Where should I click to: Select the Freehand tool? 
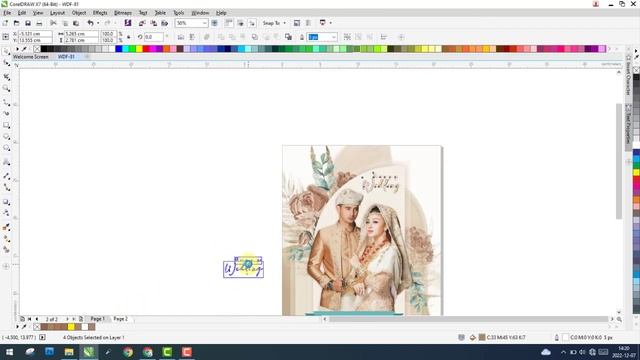(6, 102)
